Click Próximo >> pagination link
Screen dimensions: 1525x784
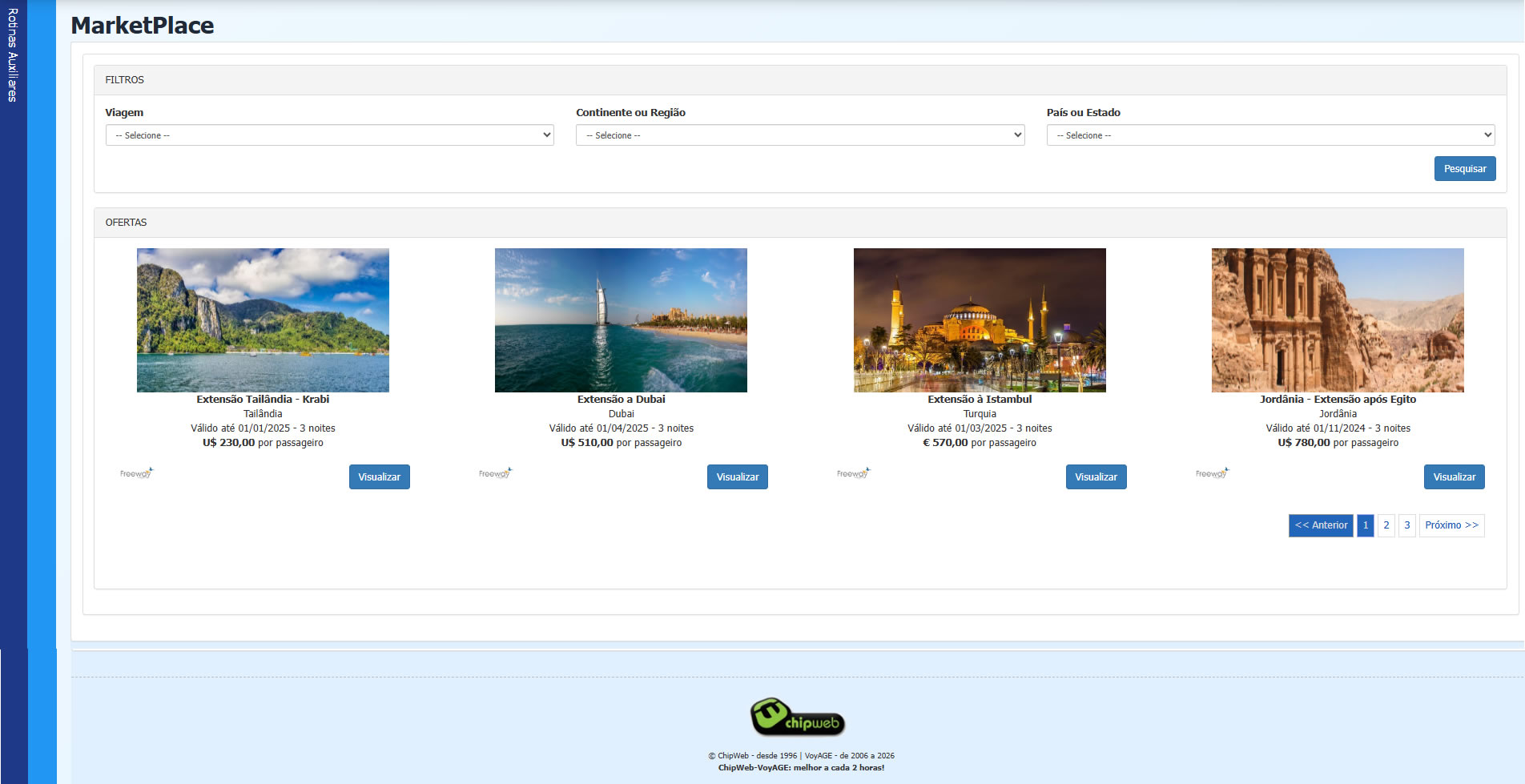[x=1451, y=525]
